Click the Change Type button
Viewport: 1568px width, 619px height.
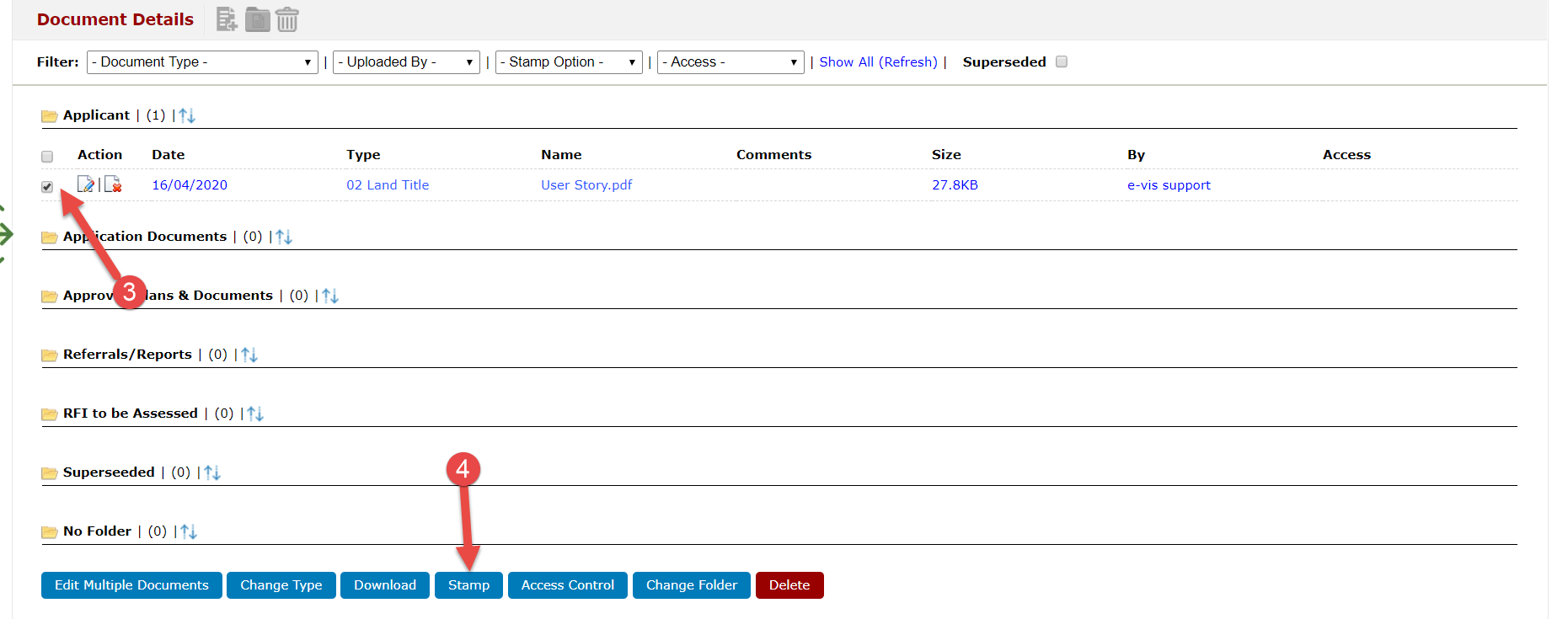(x=281, y=585)
